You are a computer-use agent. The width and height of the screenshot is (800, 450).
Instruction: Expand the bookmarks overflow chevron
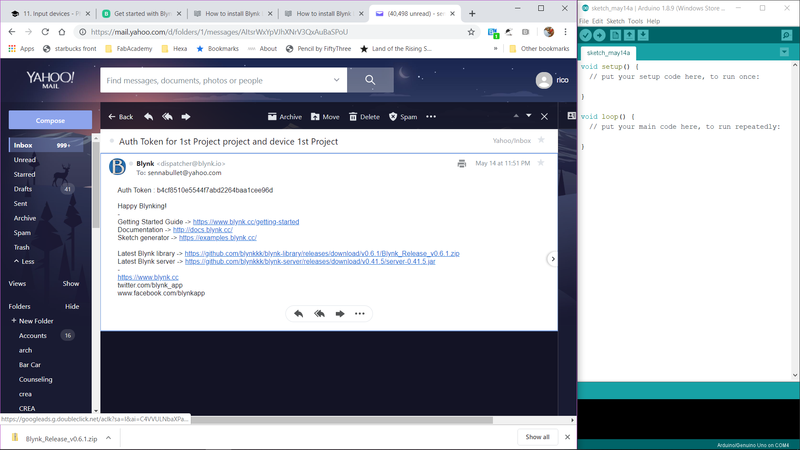click(495, 48)
